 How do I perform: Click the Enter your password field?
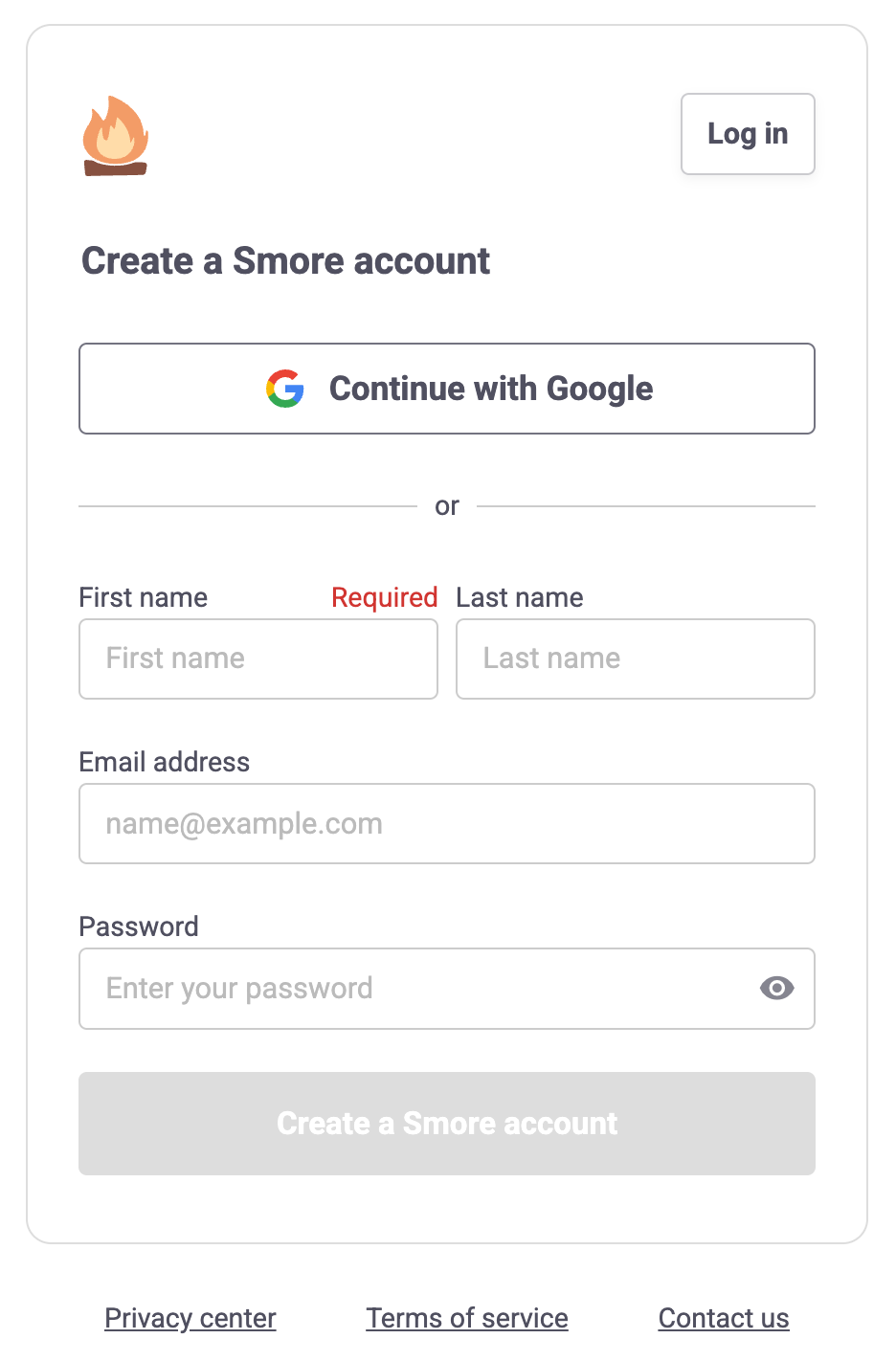pyautogui.click(x=412, y=988)
